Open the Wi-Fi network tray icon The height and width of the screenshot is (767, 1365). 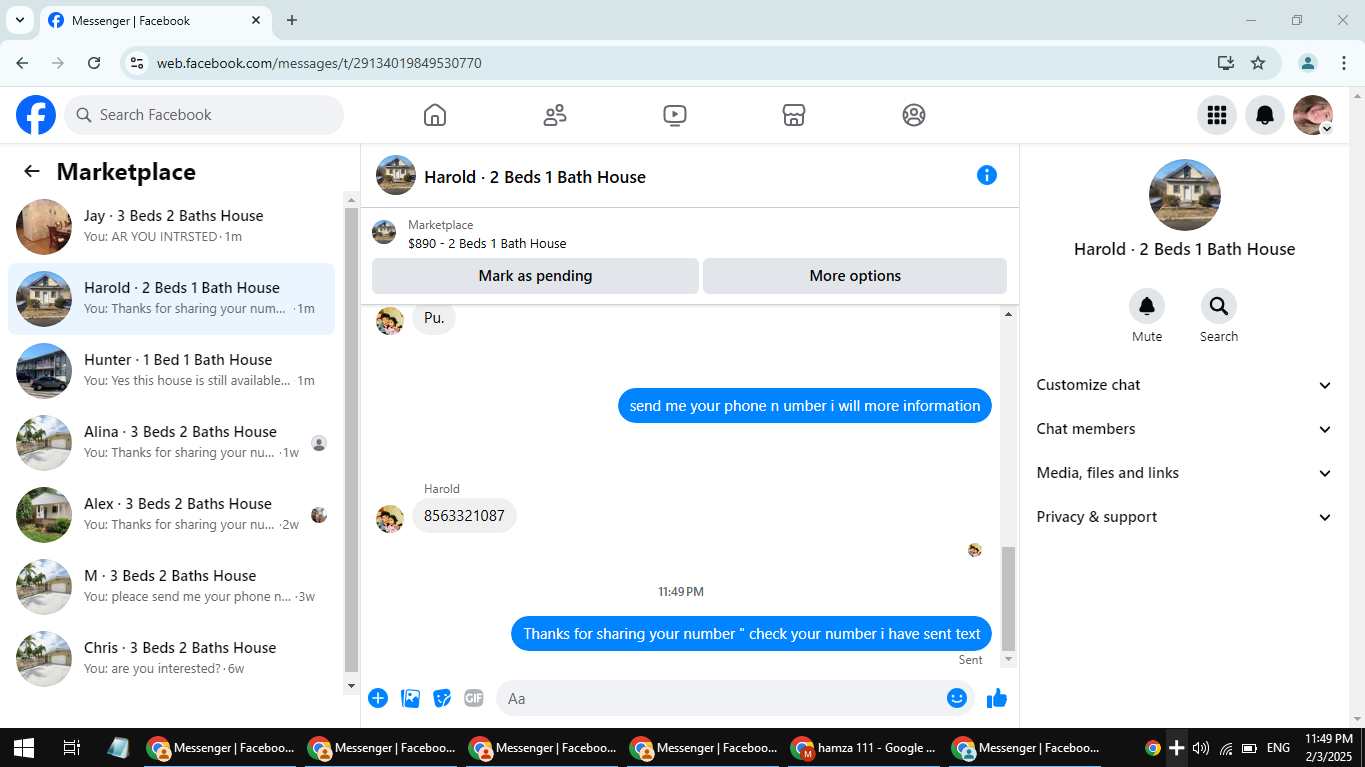click(x=1225, y=748)
